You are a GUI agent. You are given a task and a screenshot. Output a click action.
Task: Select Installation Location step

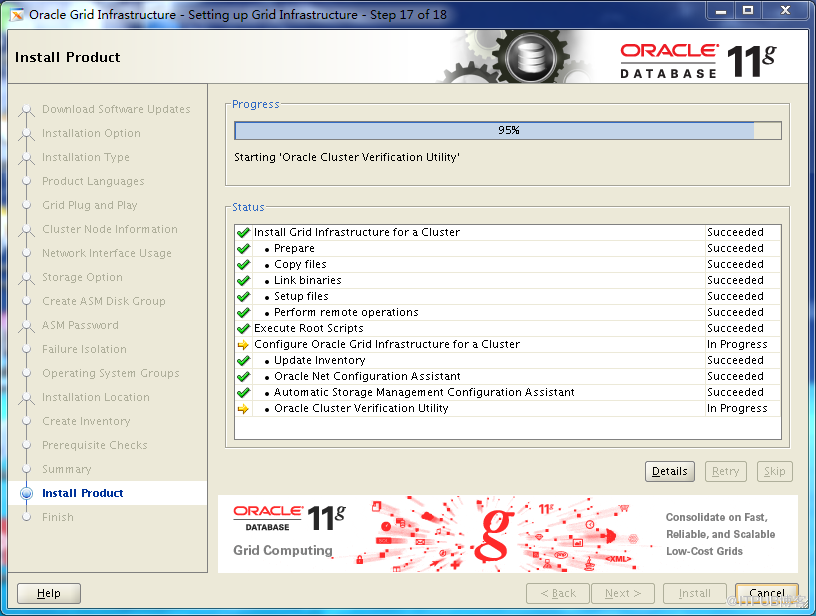[x=96, y=397]
